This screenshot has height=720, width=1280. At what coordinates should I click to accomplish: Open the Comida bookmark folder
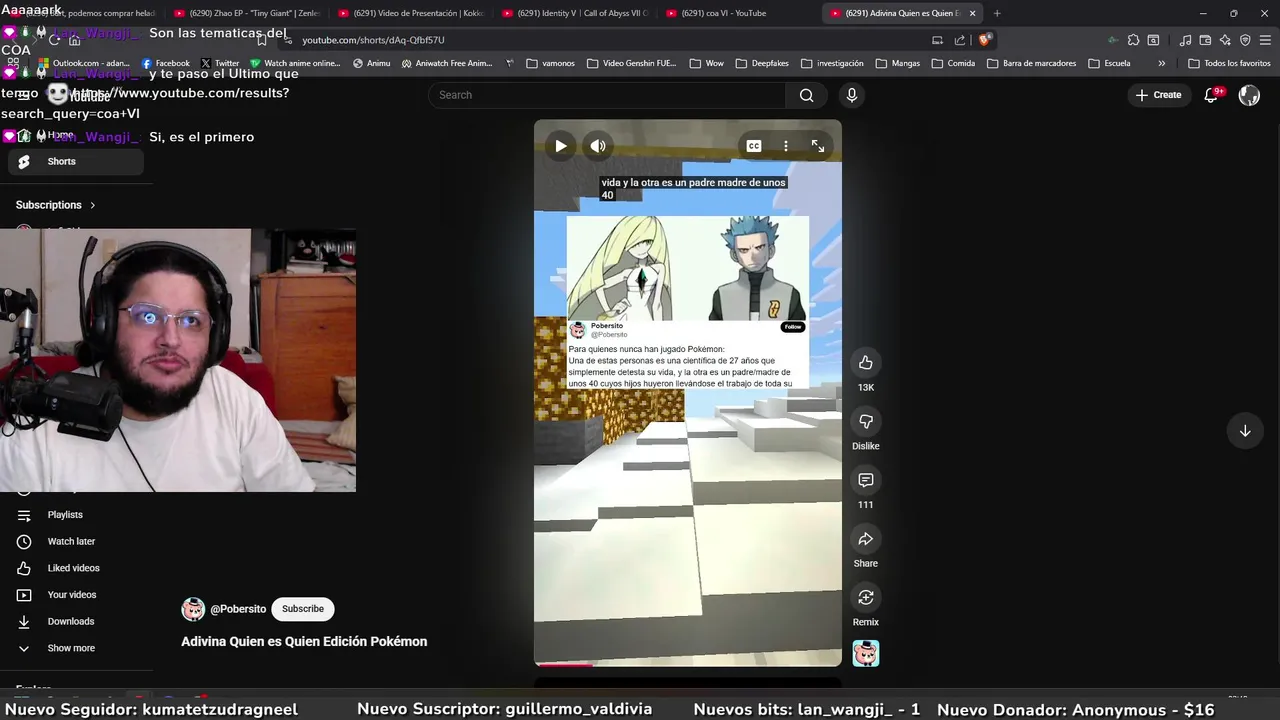pos(954,63)
